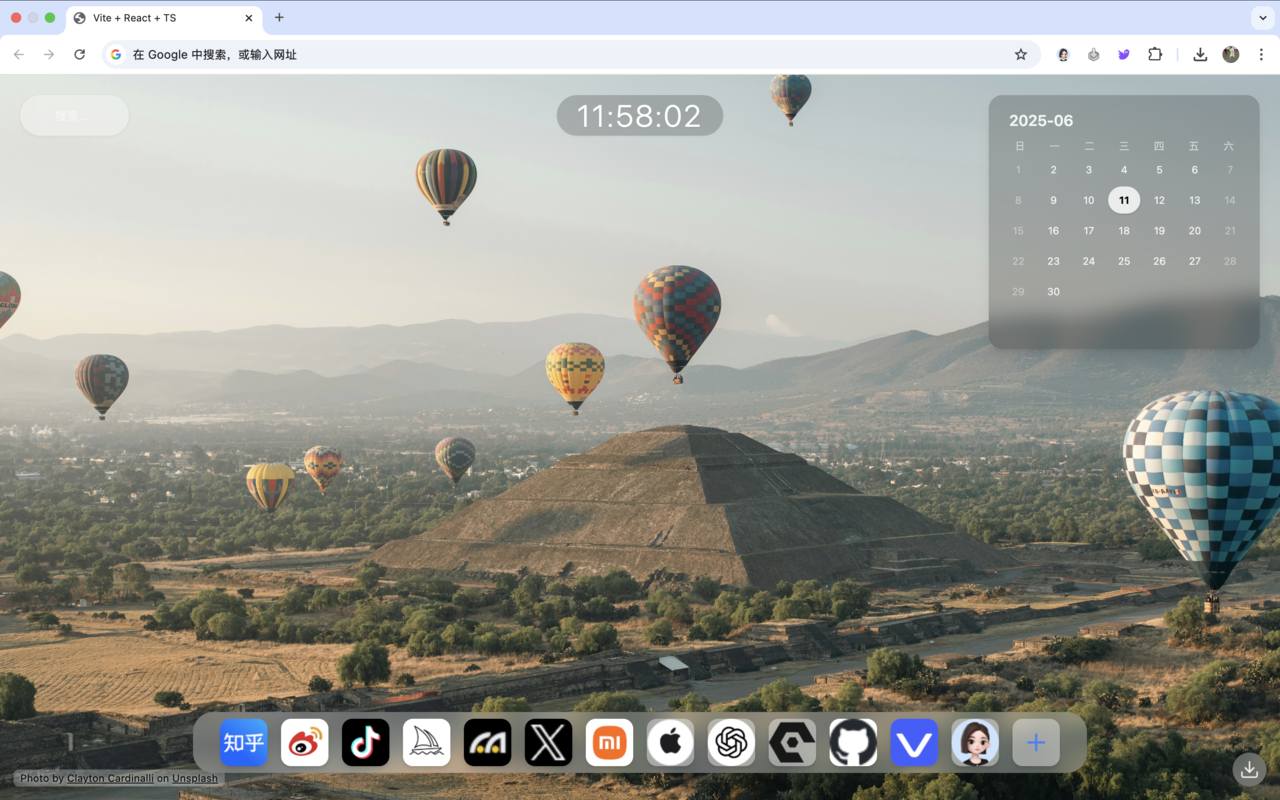Image resolution: width=1280 pixels, height=800 pixels.
Task: Focus the Google address bar
Action: point(571,55)
